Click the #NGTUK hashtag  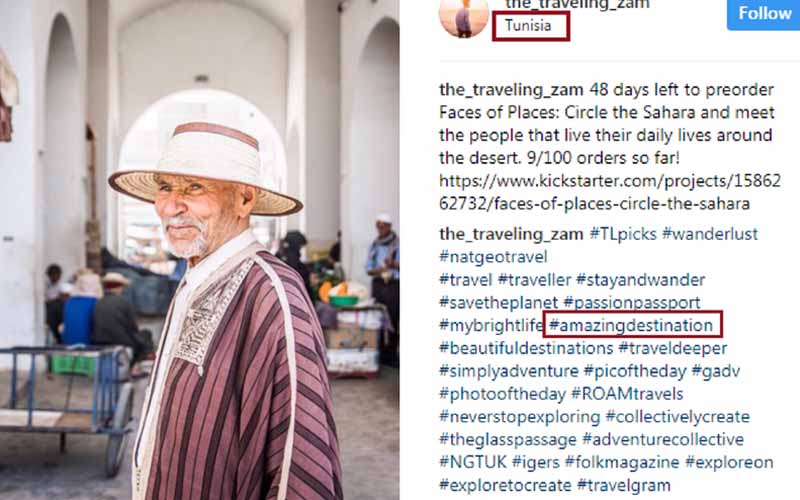473,463
